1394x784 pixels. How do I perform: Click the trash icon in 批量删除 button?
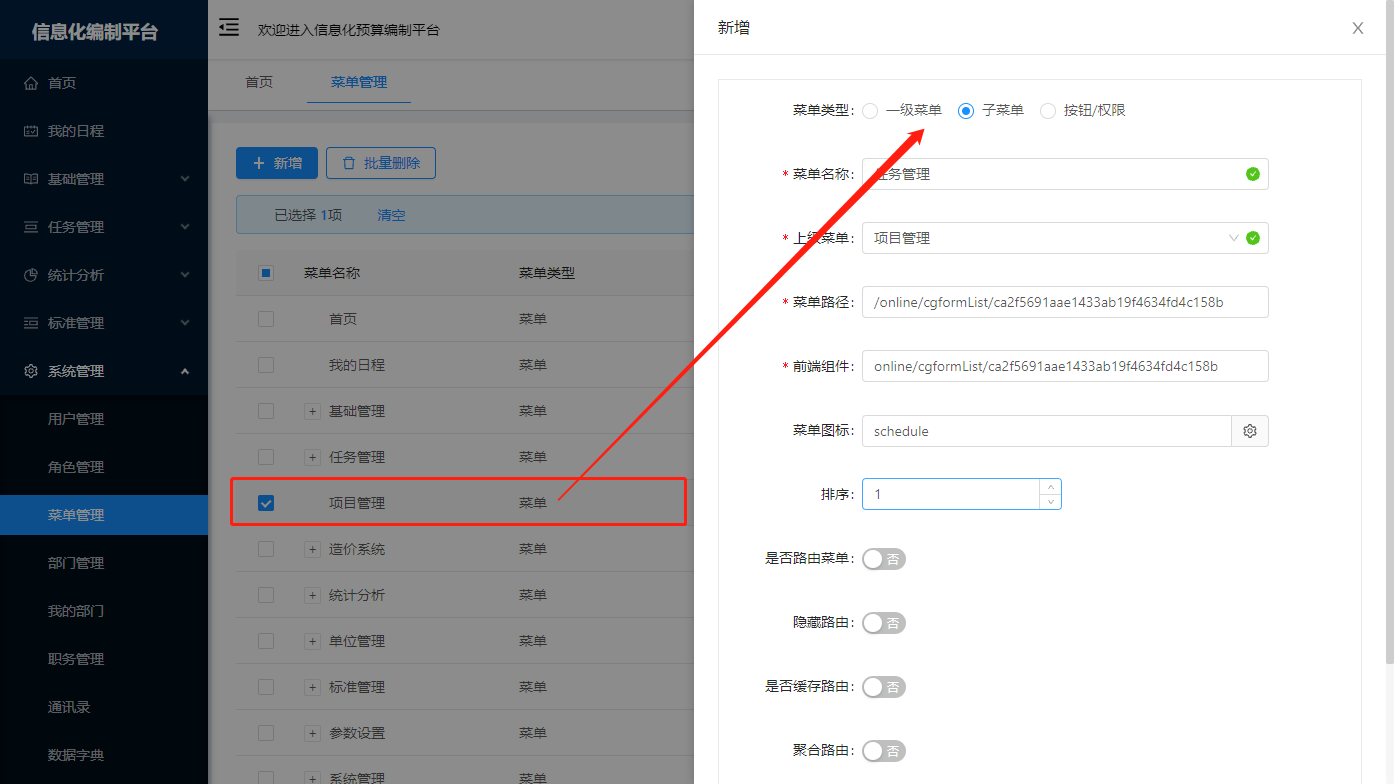click(x=349, y=163)
